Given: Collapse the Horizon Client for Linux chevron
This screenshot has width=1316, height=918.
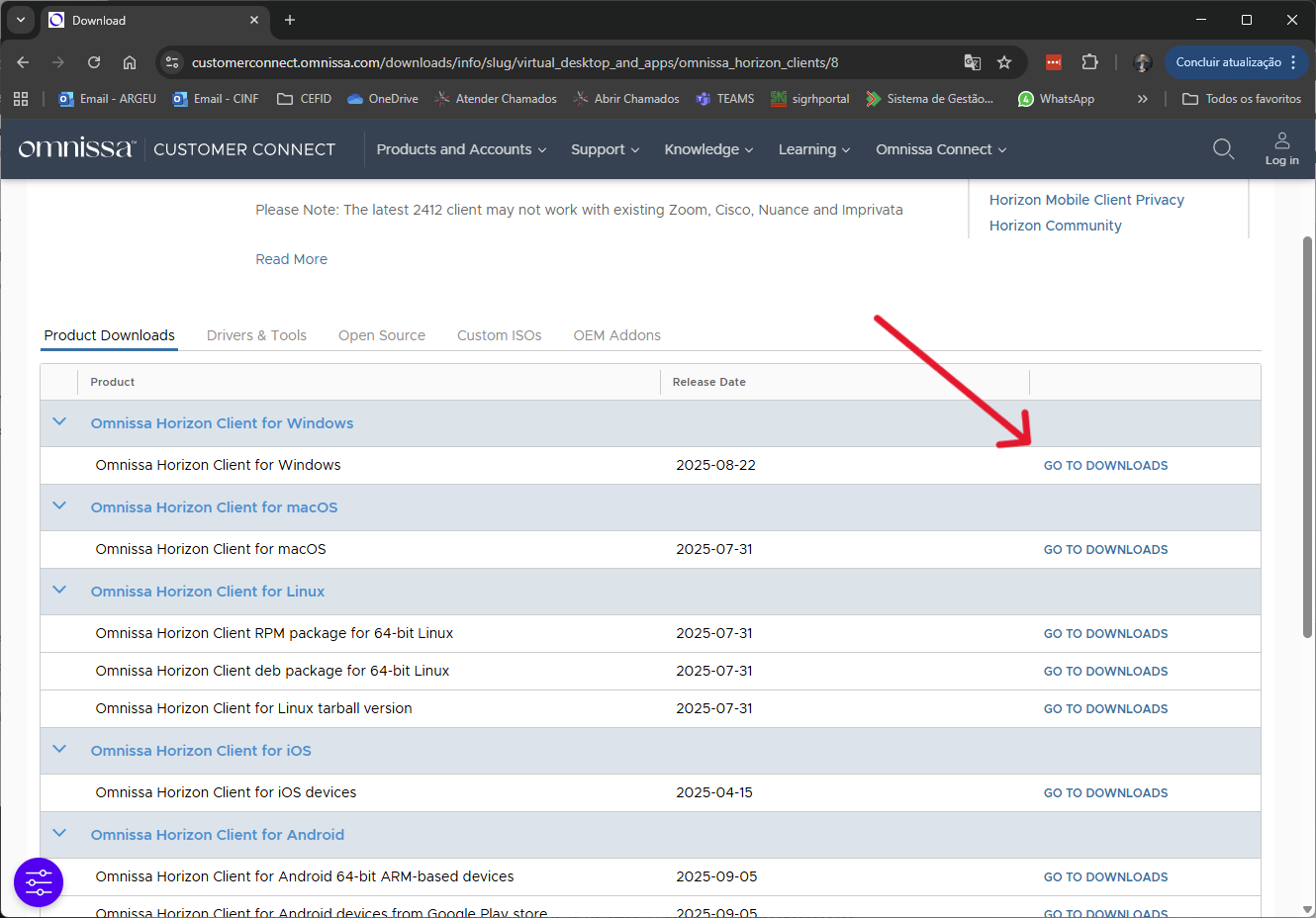Looking at the screenshot, I should tap(59, 591).
